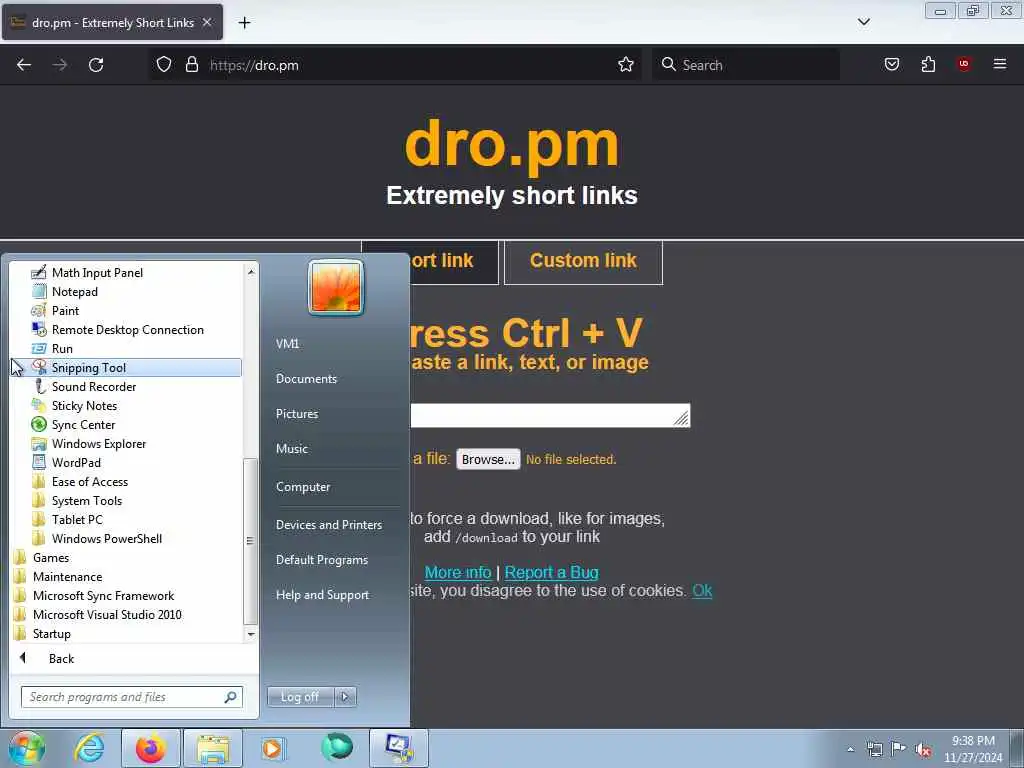Screen dimensions: 1024x768
Task: Open Internet Explorer from the taskbar
Action: click(x=89, y=748)
